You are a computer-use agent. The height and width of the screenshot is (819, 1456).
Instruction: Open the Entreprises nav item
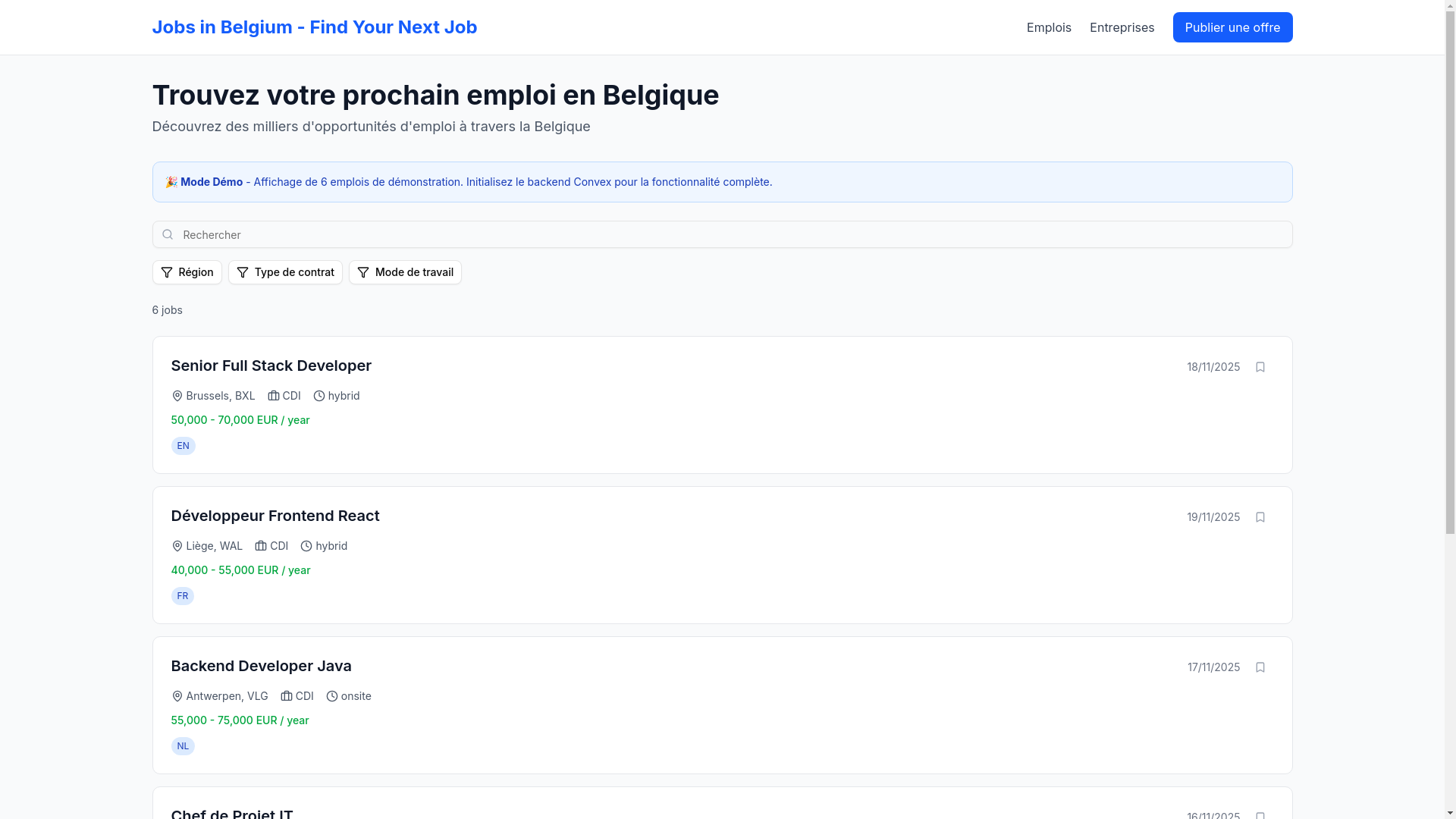pyautogui.click(x=1122, y=27)
